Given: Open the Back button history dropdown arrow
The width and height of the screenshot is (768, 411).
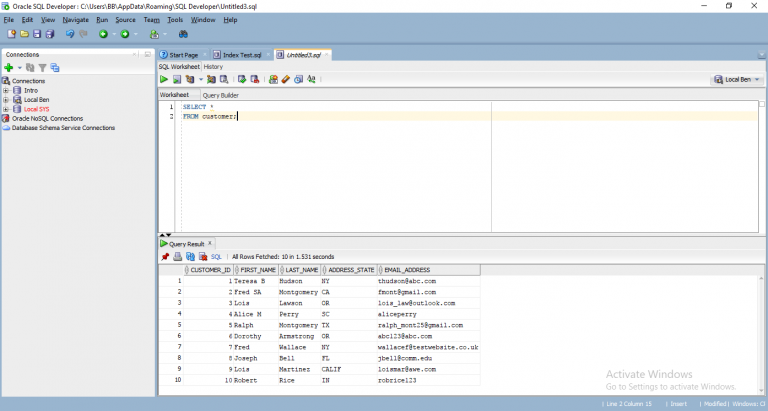Looking at the screenshot, I should click(x=114, y=34).
